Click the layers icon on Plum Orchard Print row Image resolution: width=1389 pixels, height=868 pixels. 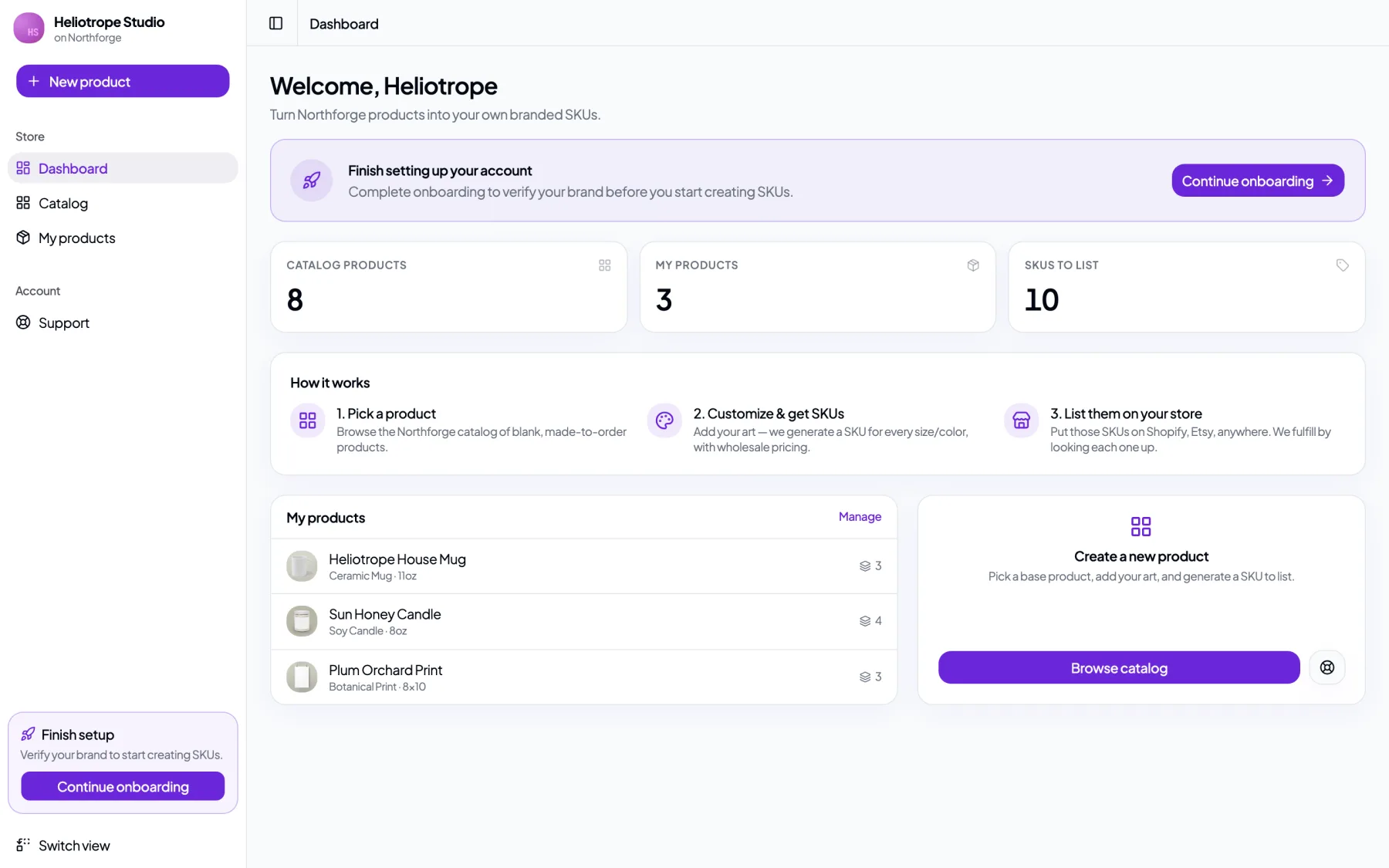click(x=865, y=677)
